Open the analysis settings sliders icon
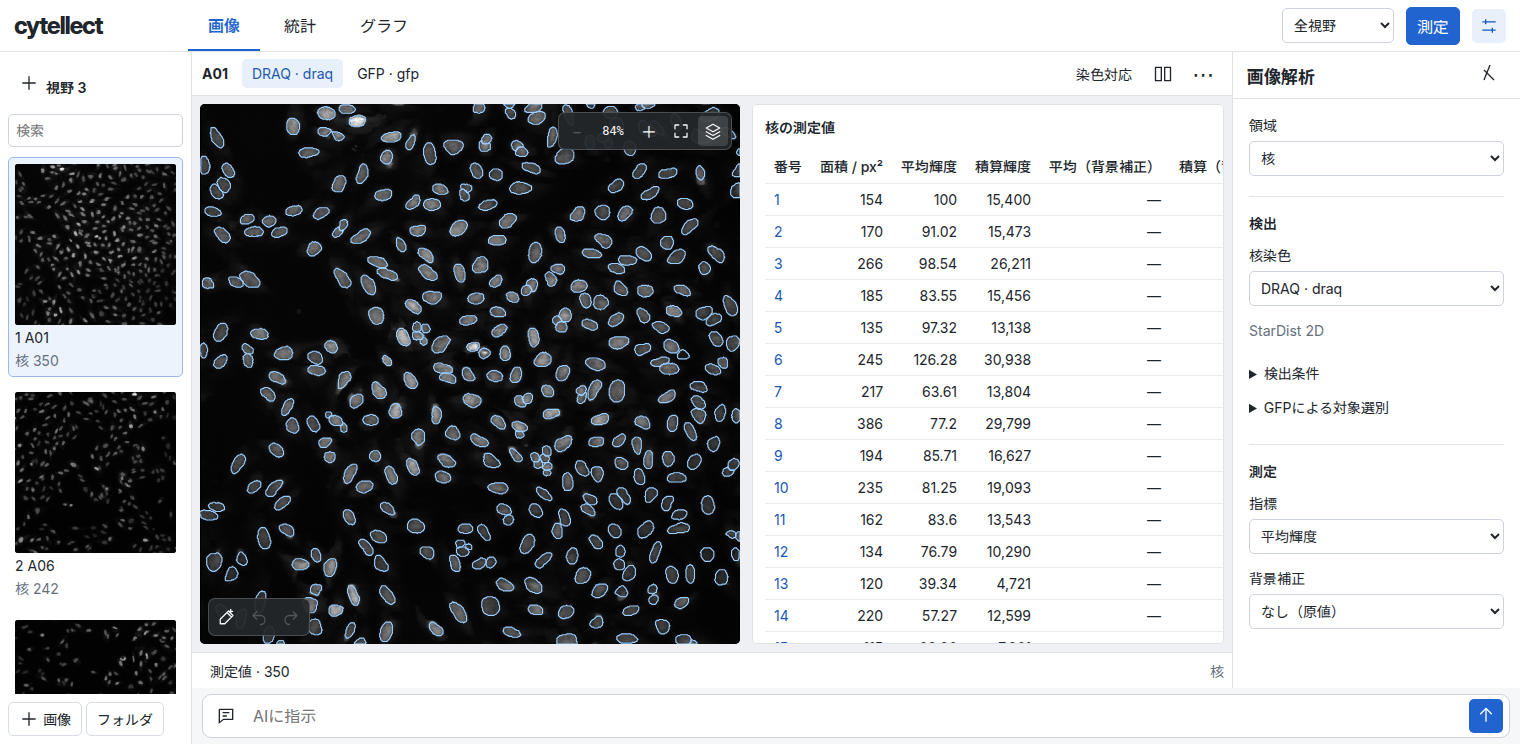1520x744 pixels. tap(1489, 26)
